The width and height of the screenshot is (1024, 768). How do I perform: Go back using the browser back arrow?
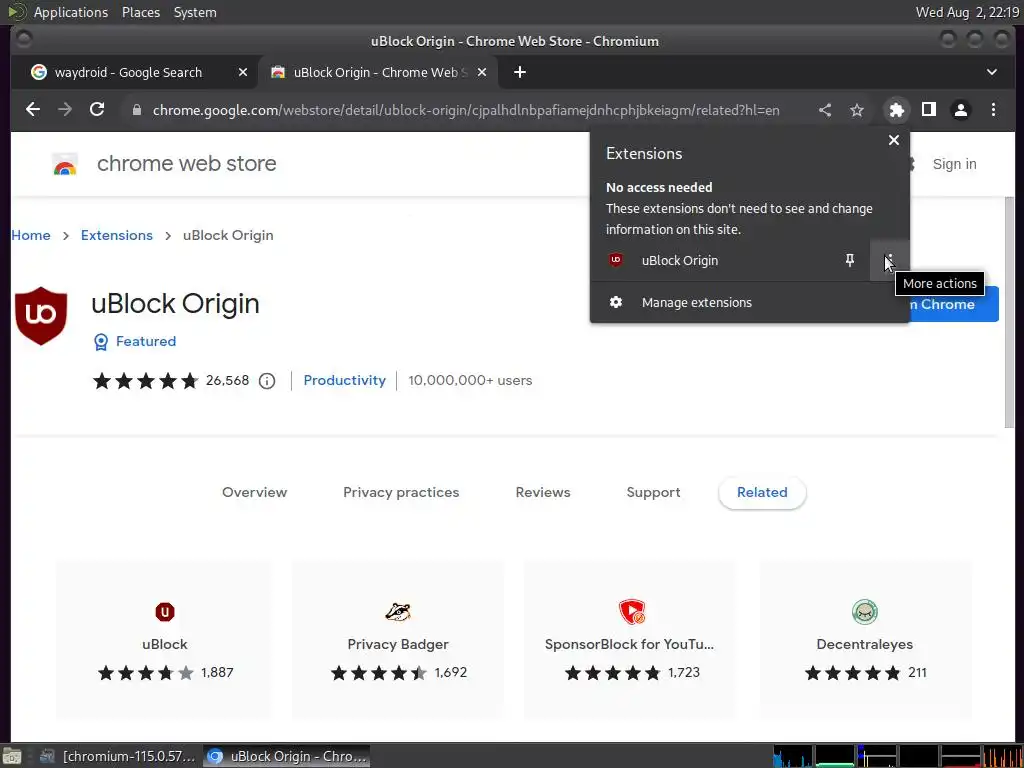pyautogui.click(x=33, y=110)
